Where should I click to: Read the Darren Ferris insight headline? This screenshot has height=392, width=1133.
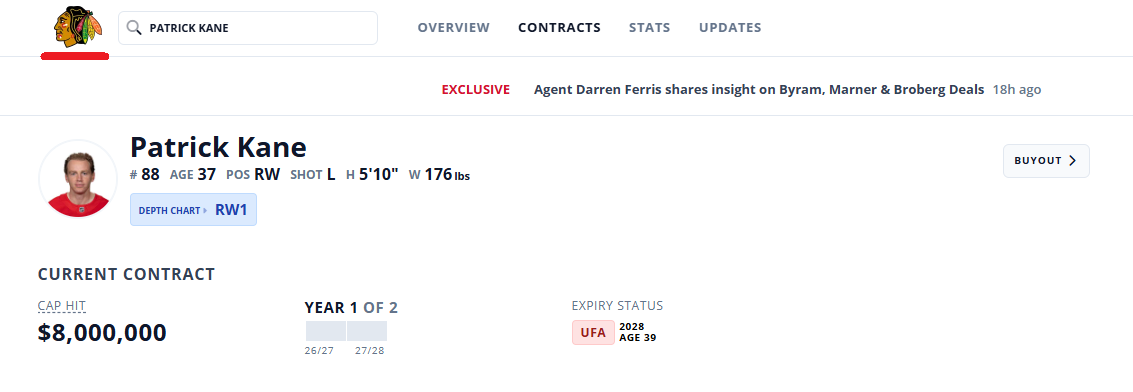[x=759, y=90]
